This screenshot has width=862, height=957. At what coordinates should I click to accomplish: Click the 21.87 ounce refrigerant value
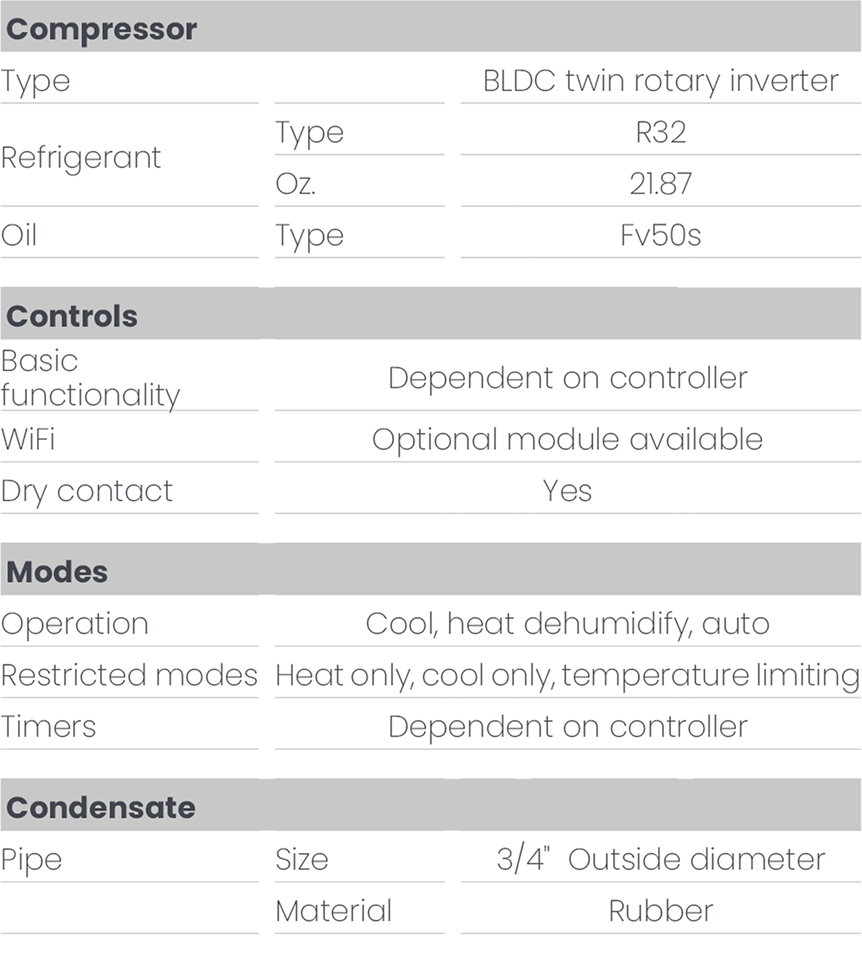[661, 184]
